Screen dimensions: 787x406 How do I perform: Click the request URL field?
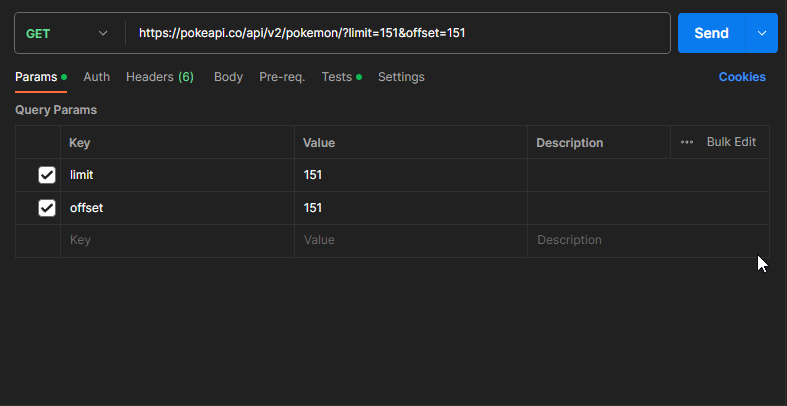(398, 33)
